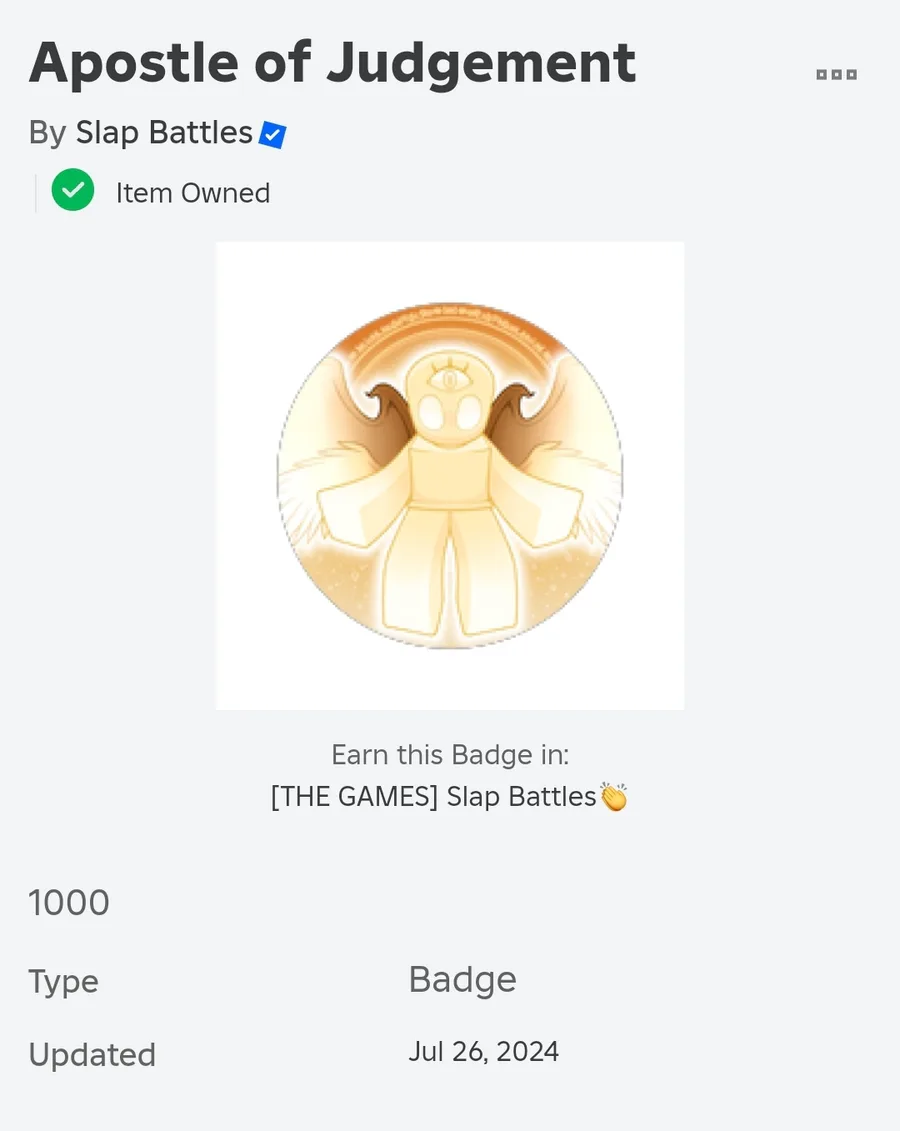
Task: Click the Earn this Badge in text
Action: pyautogui.click(x=450, y=754)
